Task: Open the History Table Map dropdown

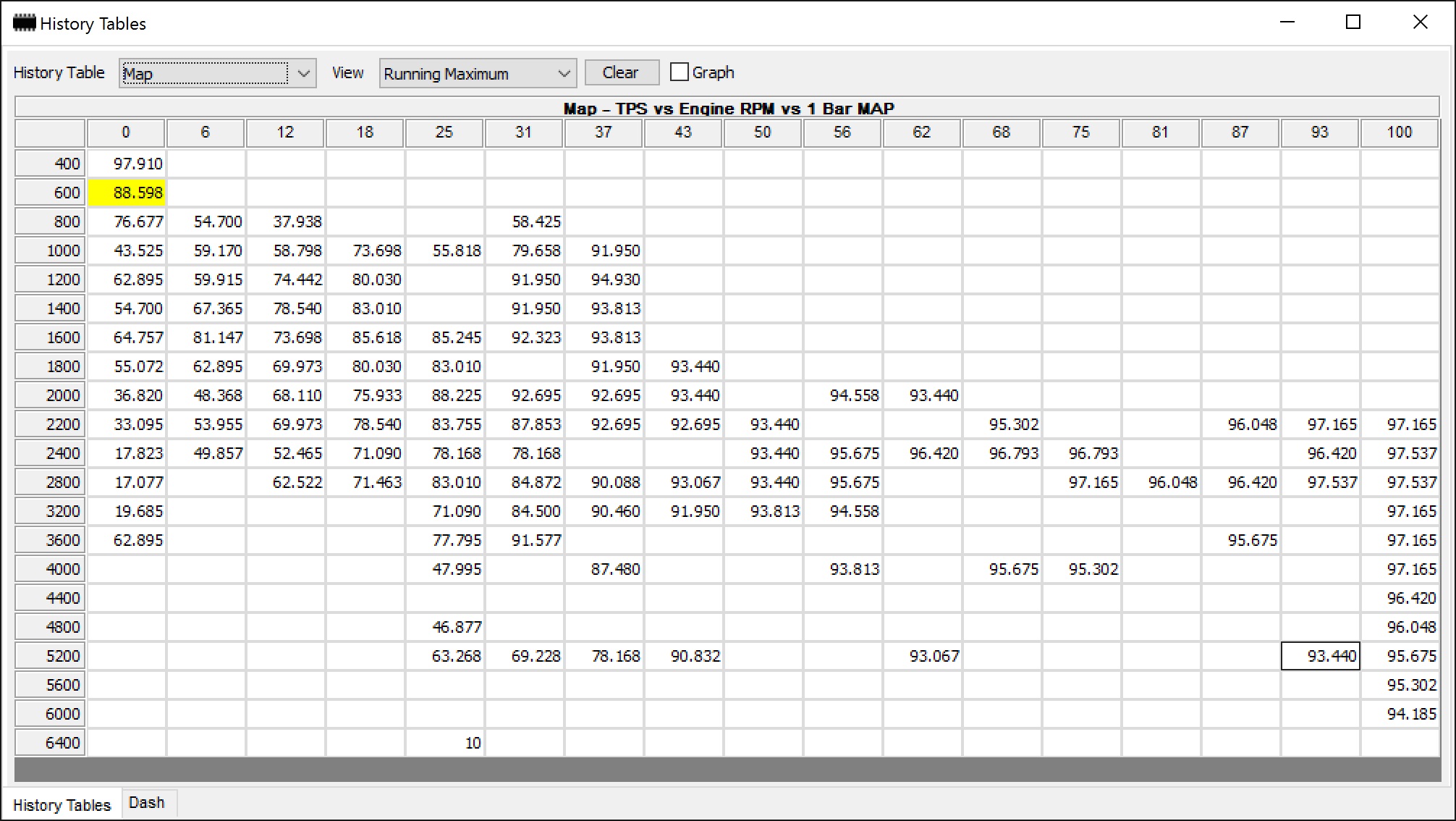Action: pyautogui.click(x=217, y=73)
